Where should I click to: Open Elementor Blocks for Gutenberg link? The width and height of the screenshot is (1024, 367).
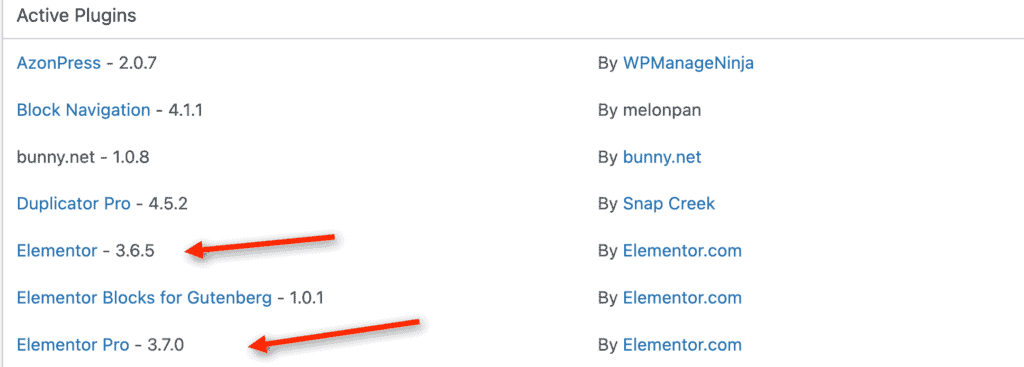click(144, 298)
